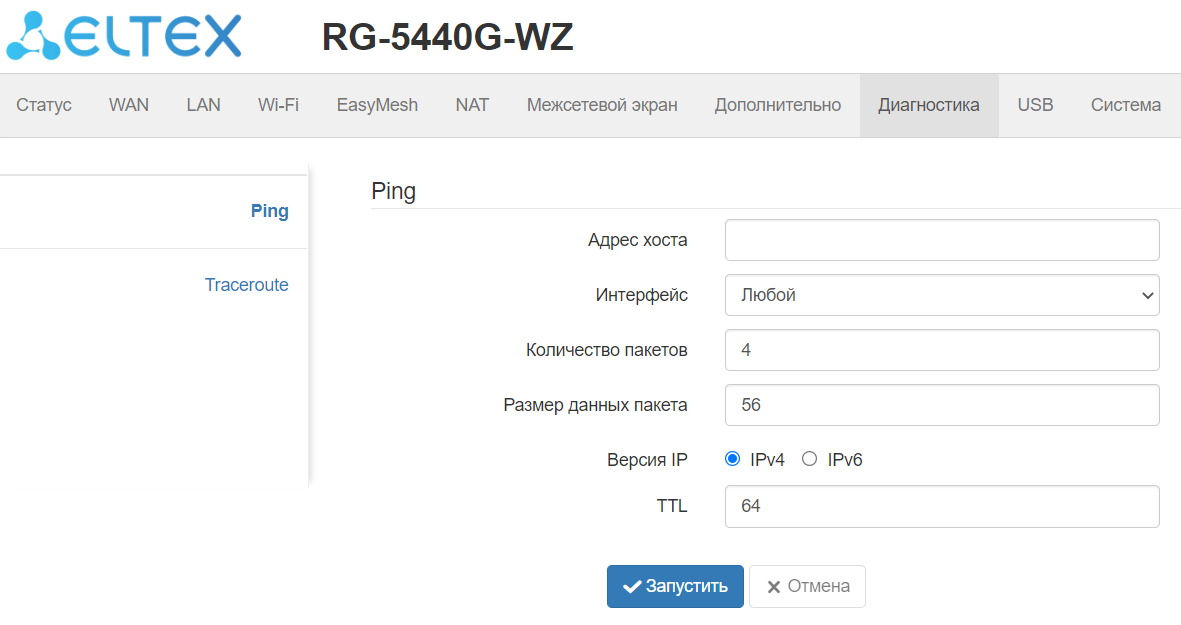Go to the Дополнительно tab
This screenshot has width=1181, height=625.
[778, 105]
